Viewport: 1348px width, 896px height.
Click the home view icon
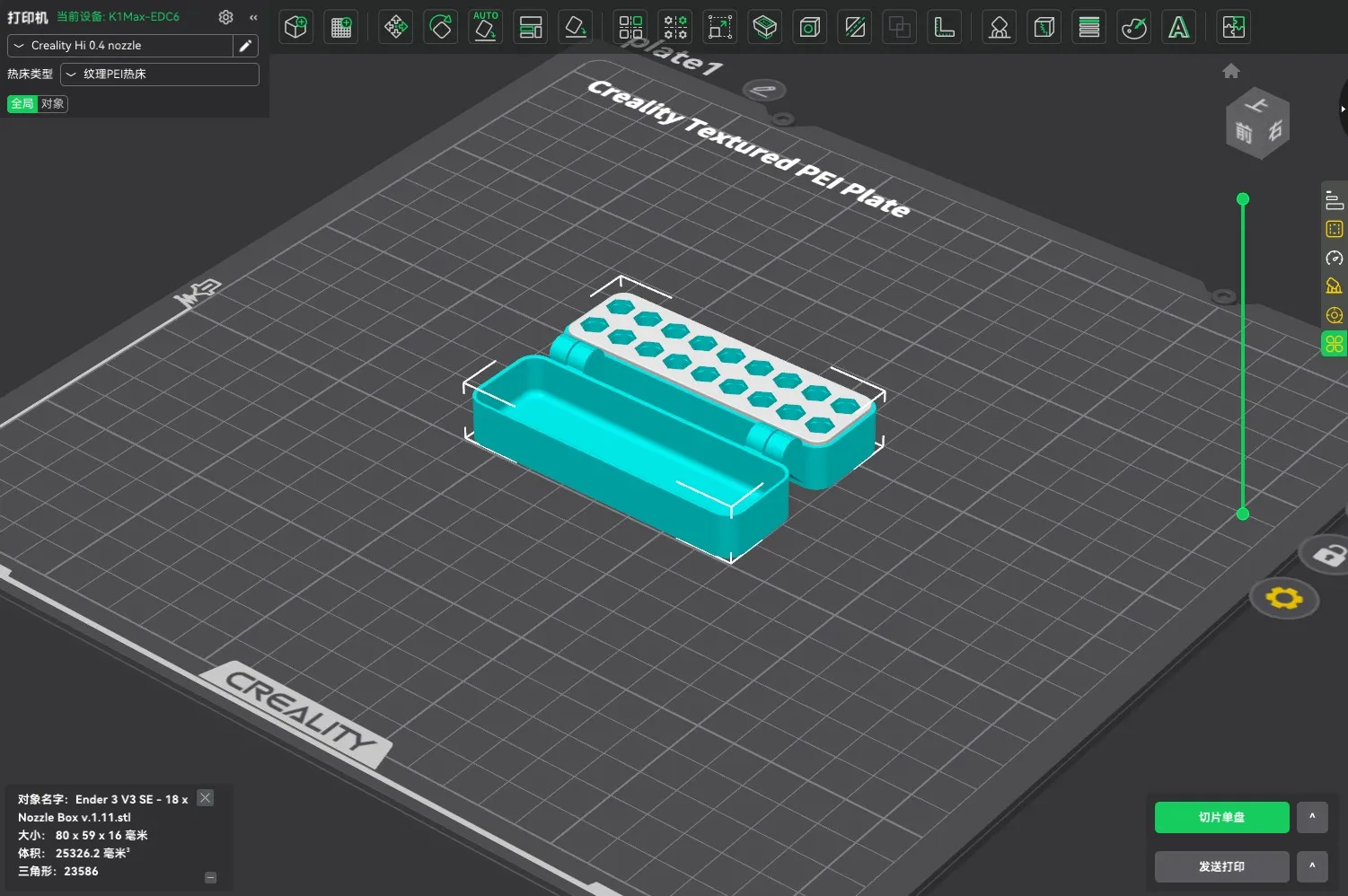(1231, 71)
